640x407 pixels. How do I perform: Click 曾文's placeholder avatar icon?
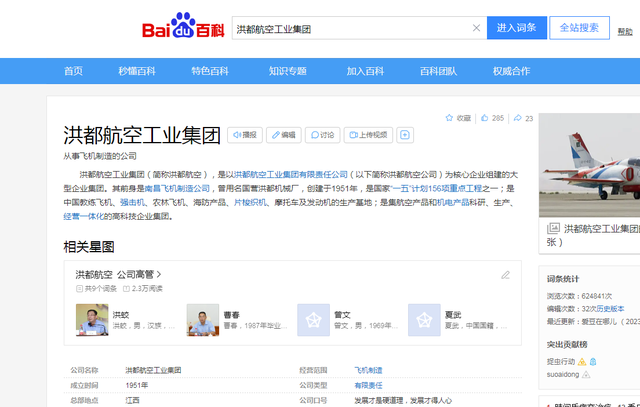313,320
